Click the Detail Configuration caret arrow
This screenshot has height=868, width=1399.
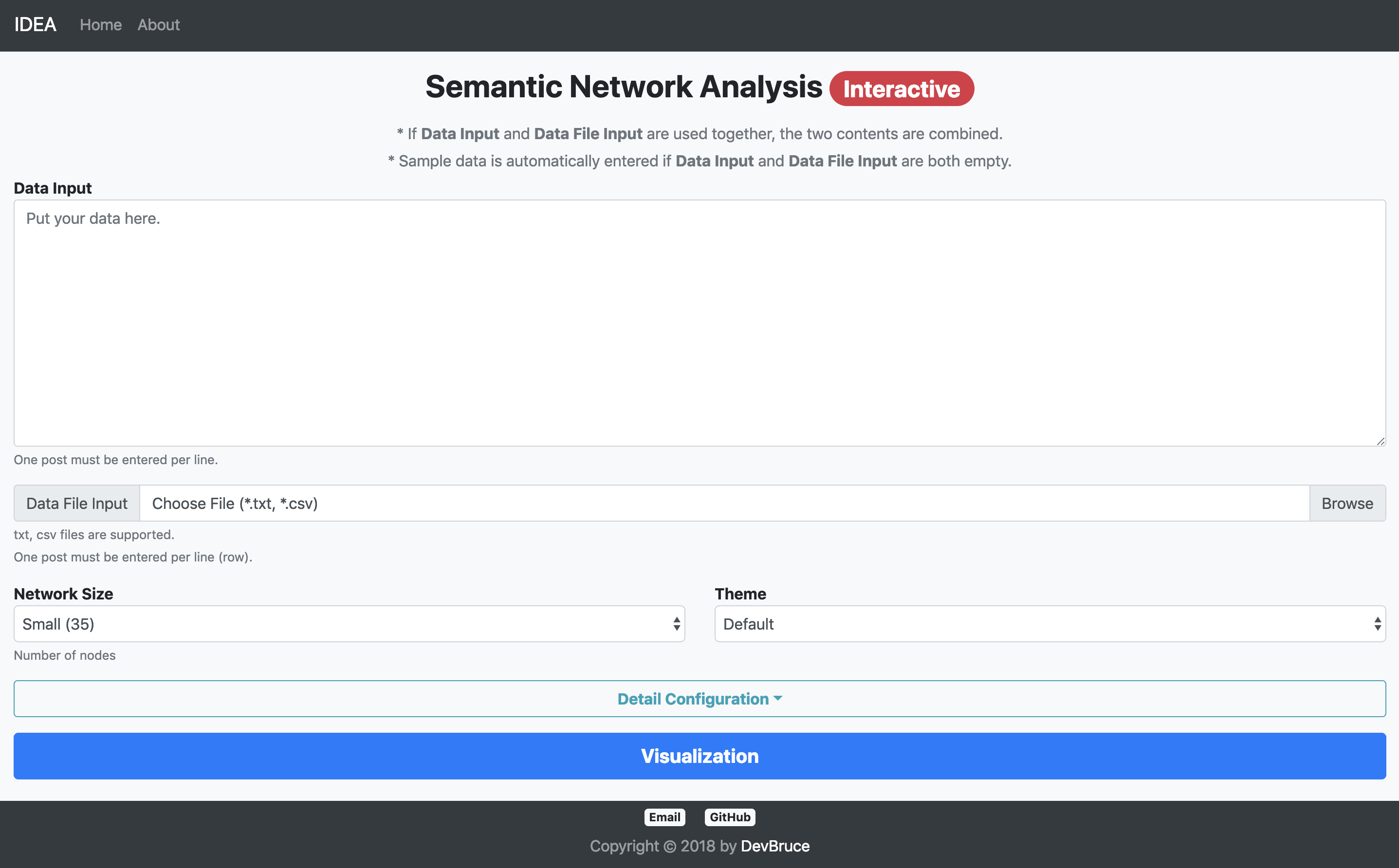point(778,699)
